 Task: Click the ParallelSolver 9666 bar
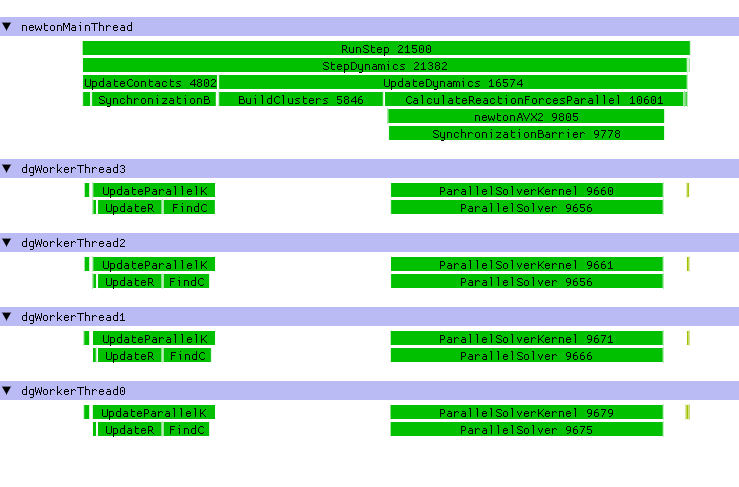526,356
